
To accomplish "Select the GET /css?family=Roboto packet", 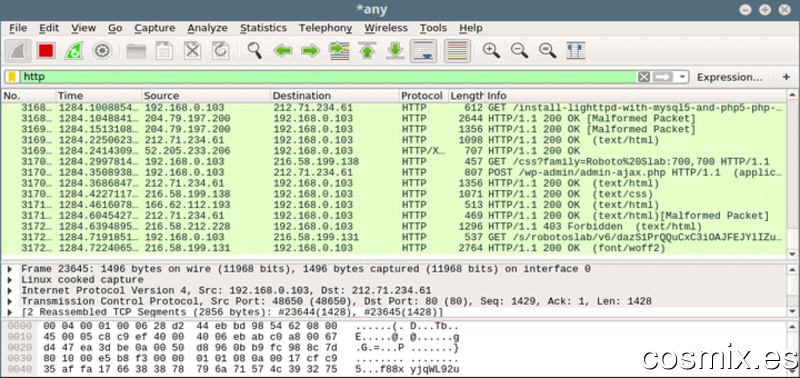I will (393, 162).
